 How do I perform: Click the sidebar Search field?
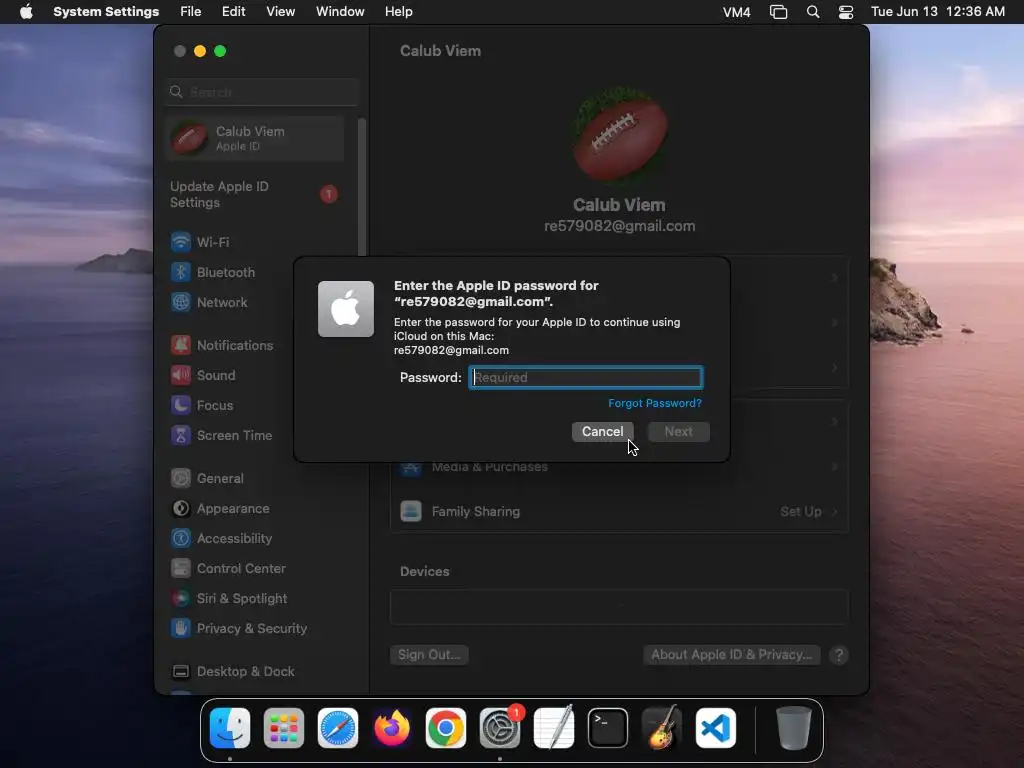262,92
